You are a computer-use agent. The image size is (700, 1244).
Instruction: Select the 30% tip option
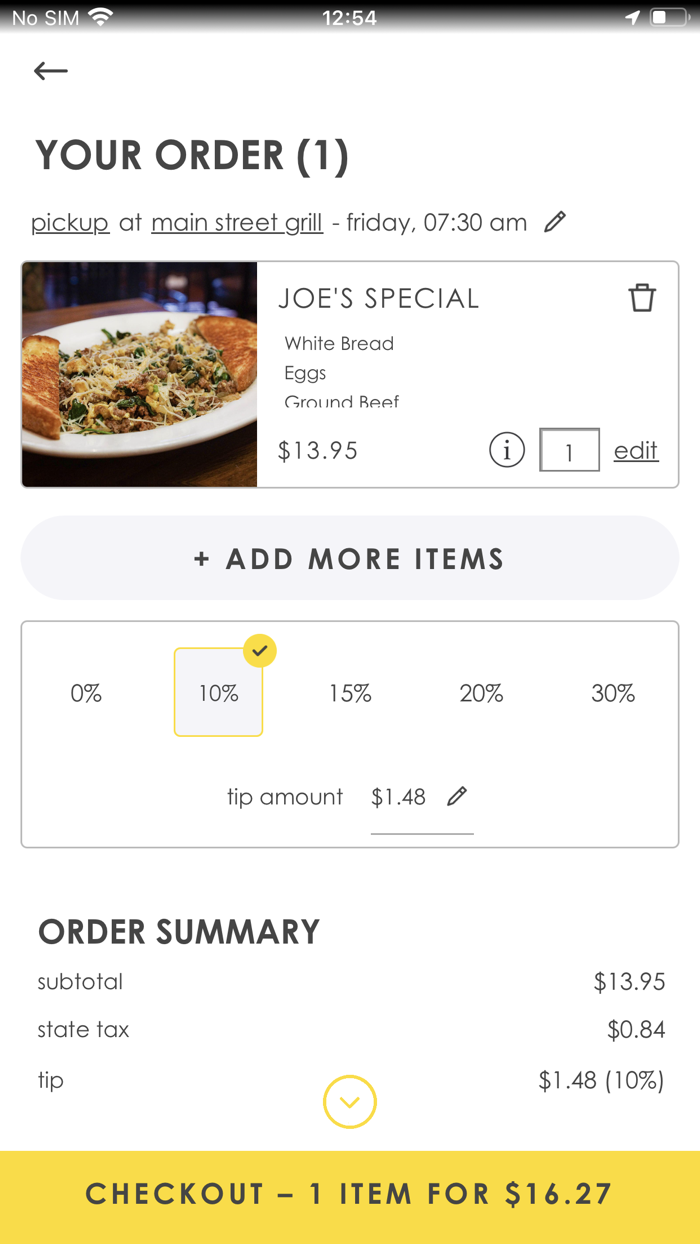(613, 692)
